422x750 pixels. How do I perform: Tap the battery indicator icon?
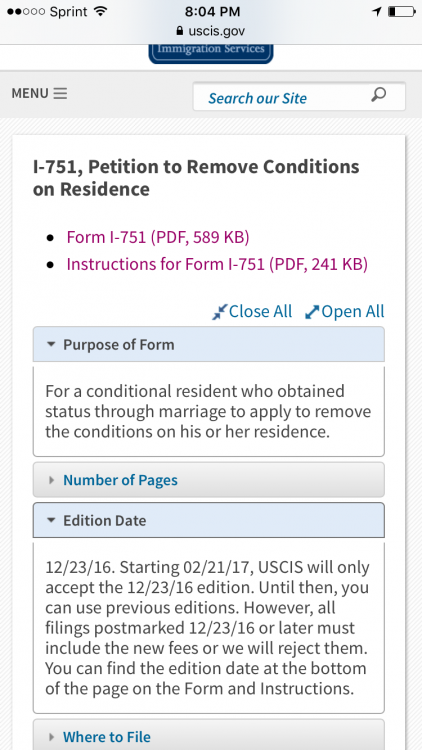click(x=401, y=11)
